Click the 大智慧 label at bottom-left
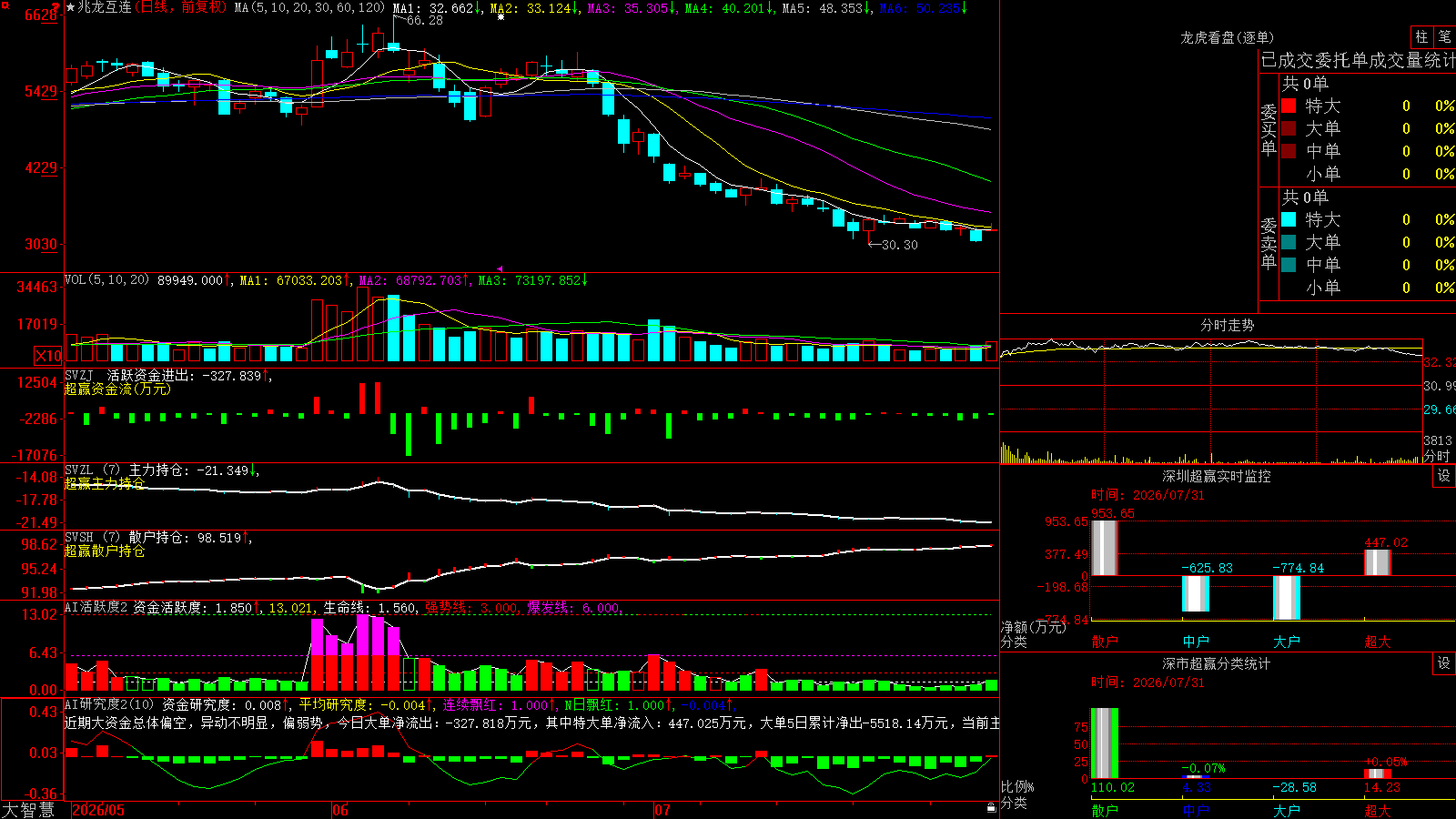Screen dimensions: 1456x819 (28, 810)
